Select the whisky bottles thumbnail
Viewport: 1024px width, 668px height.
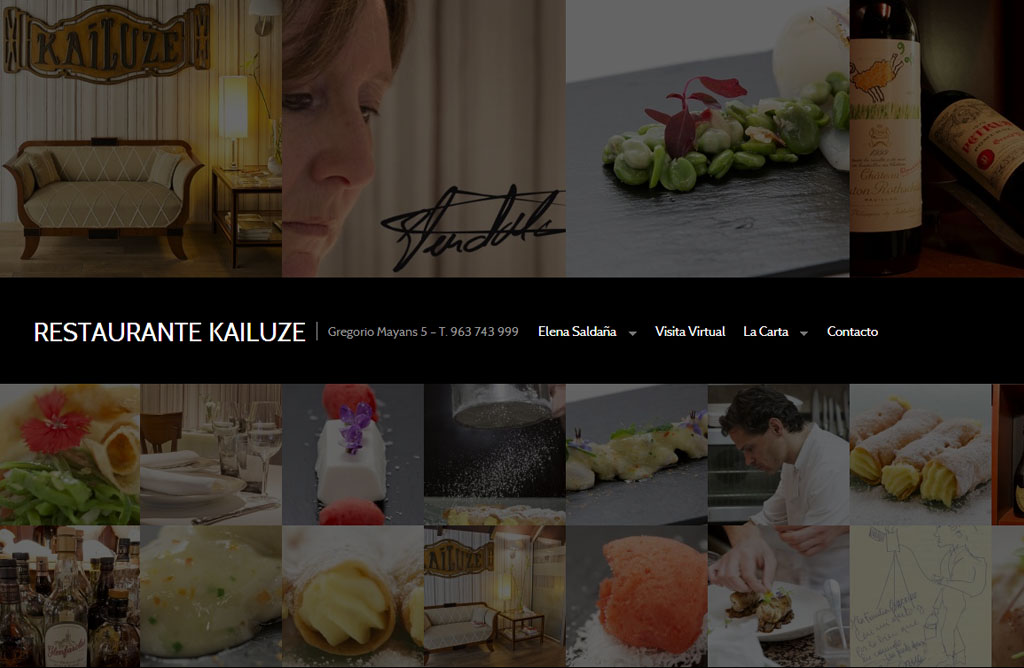(70, 596)
